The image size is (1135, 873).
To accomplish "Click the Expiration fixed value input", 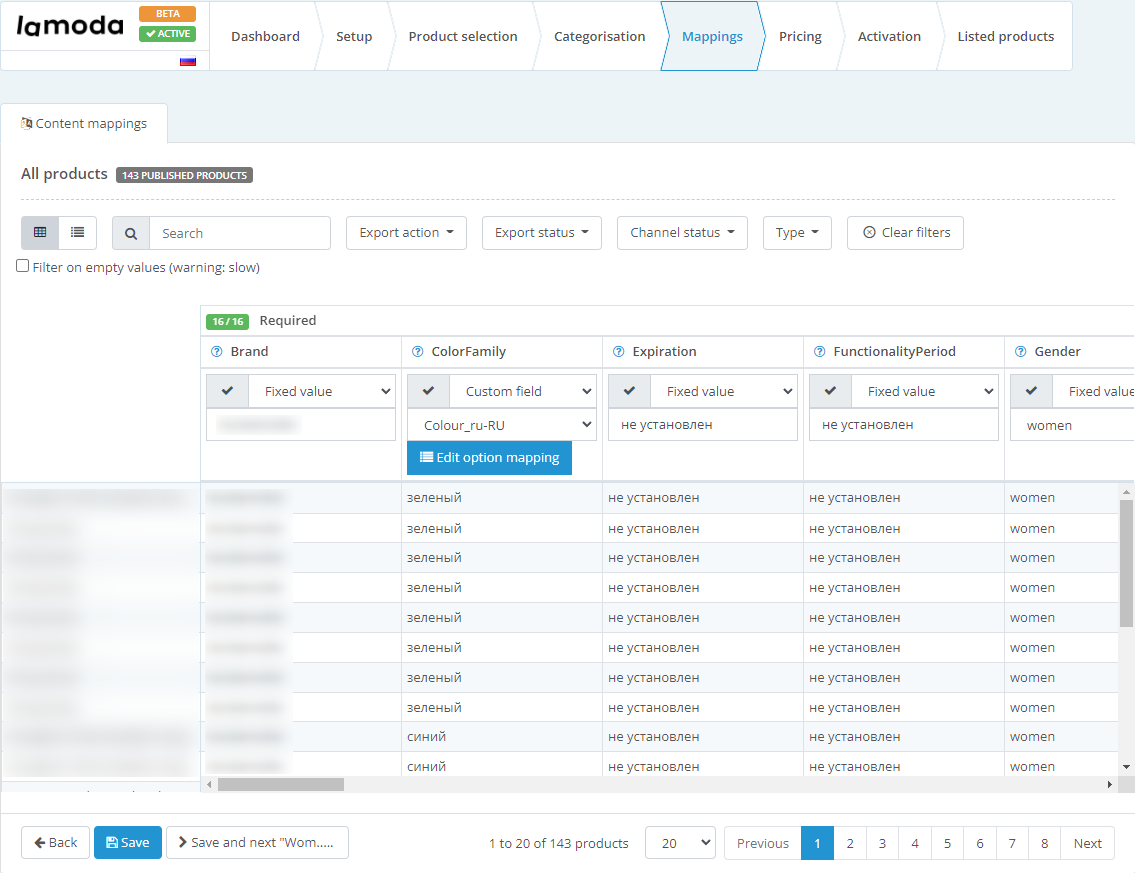I will 703,425.
